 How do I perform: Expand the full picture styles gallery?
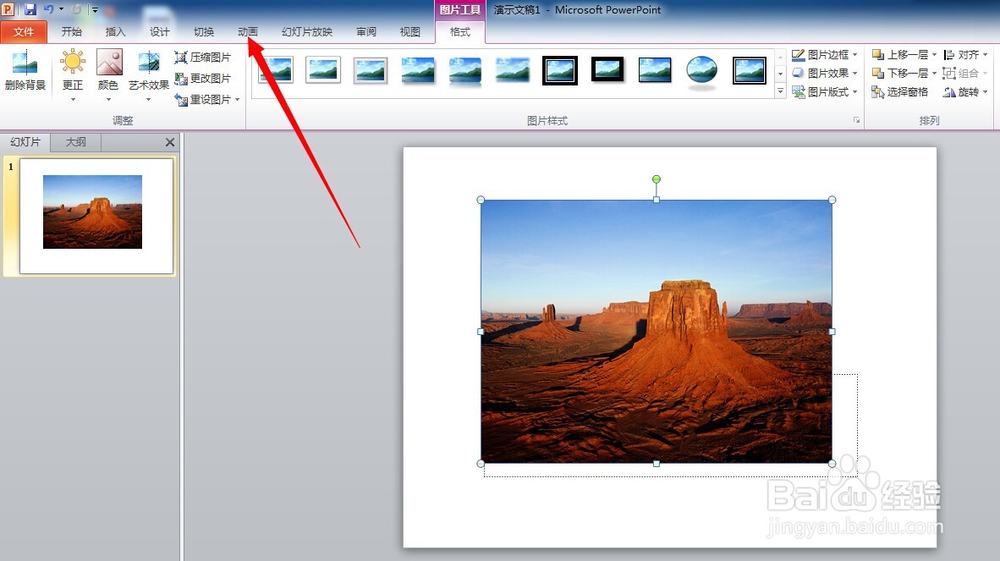click(x=781, y=92)
